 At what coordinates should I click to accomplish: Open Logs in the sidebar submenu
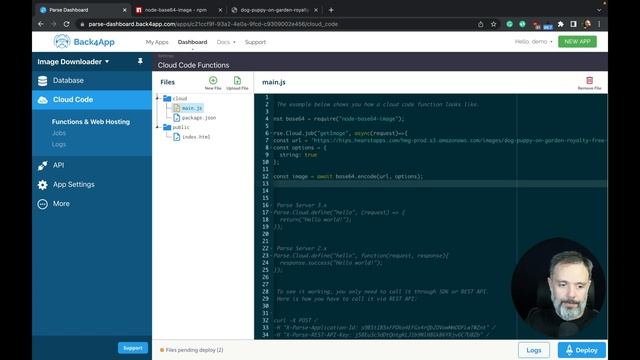pyautogui.click(x=59, y=144)
